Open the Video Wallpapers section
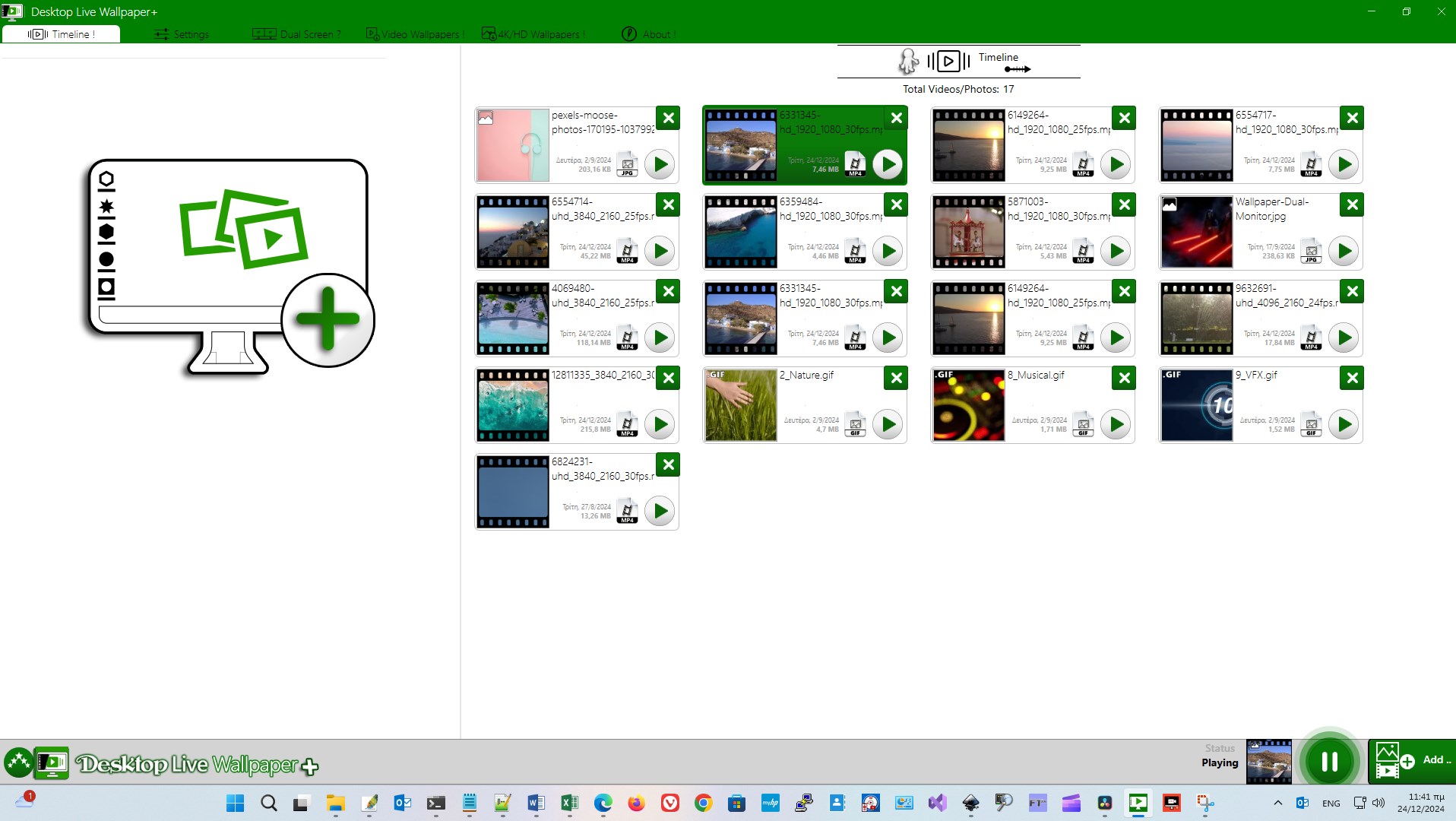Image resolution: width=1456 pixels, height=821 pixels. pyautogui.click(x=414, y=33)
